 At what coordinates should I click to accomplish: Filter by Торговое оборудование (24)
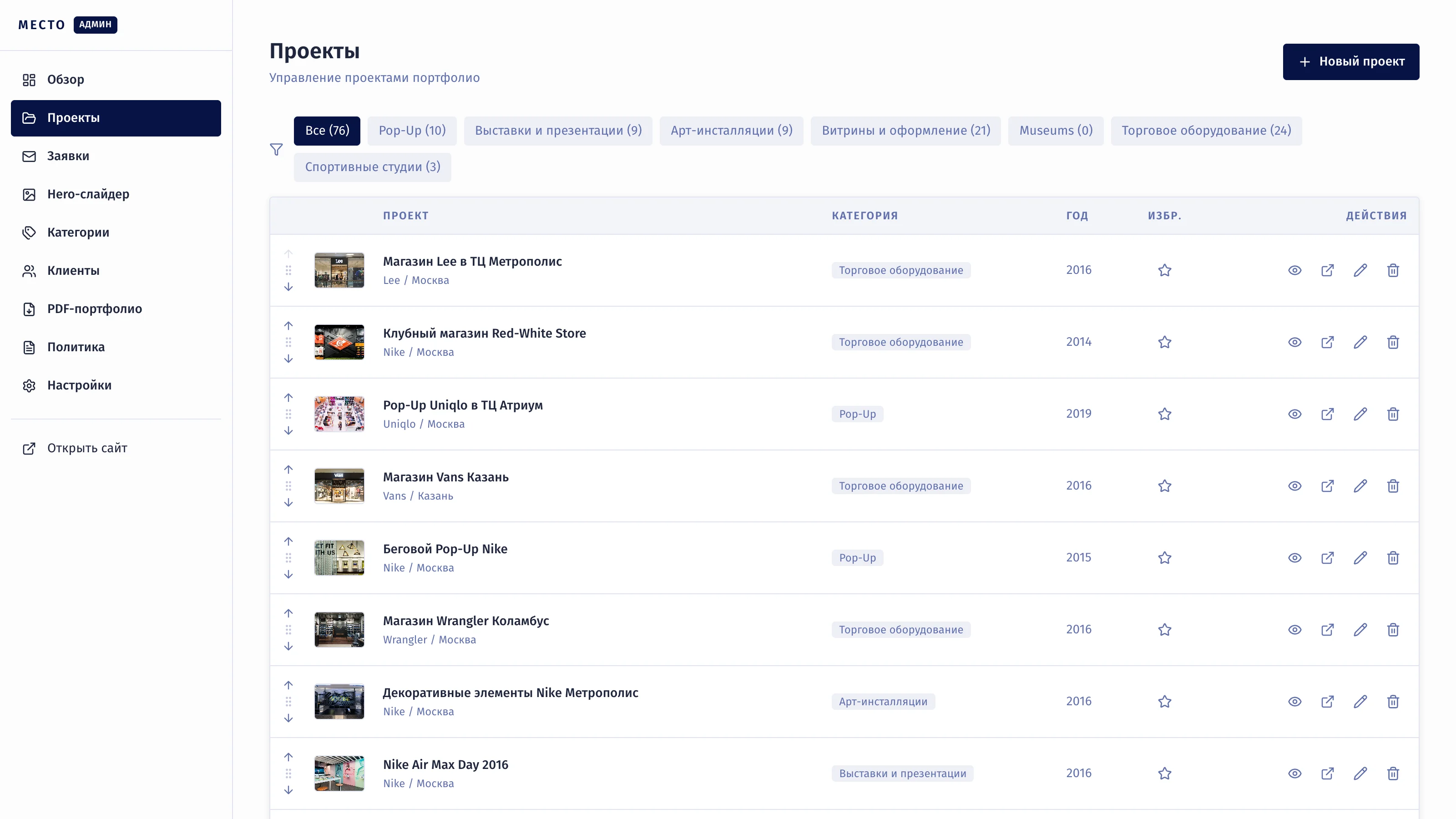pos(1206,131)
